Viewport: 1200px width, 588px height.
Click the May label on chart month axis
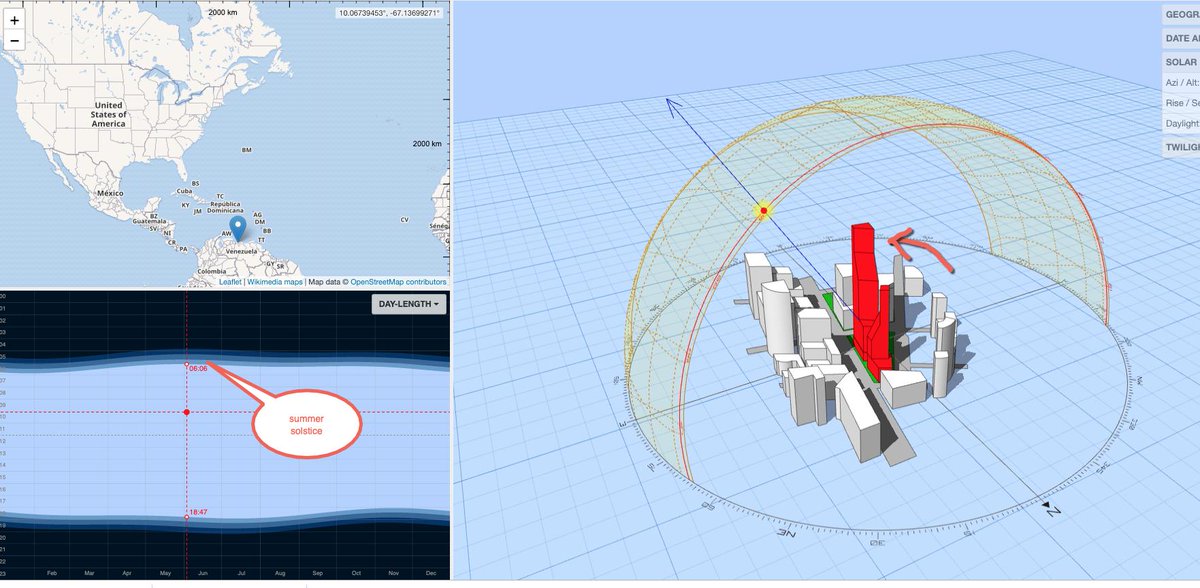pyautogui.click(x=165, y=573)
